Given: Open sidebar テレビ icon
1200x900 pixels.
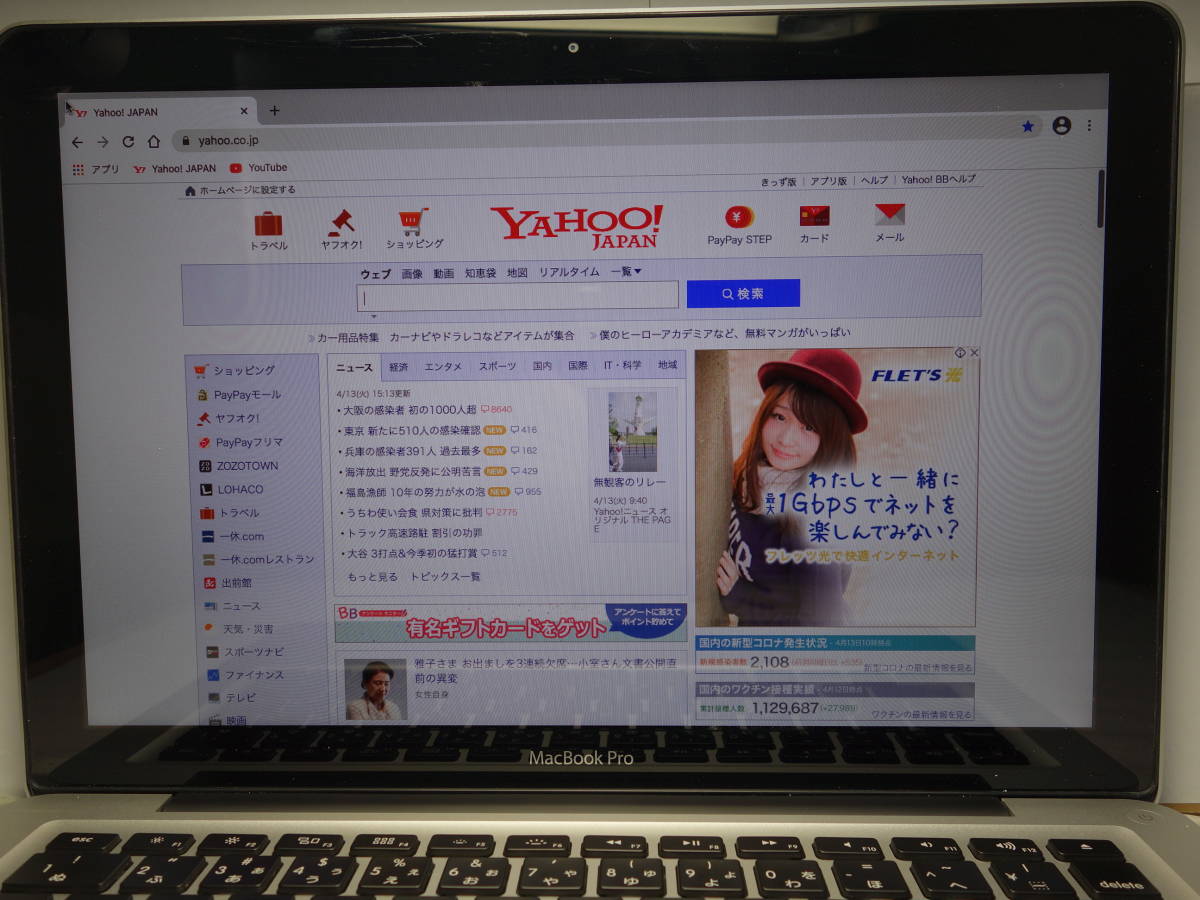Looking at the screenshot, I should [x=214, y=697].
